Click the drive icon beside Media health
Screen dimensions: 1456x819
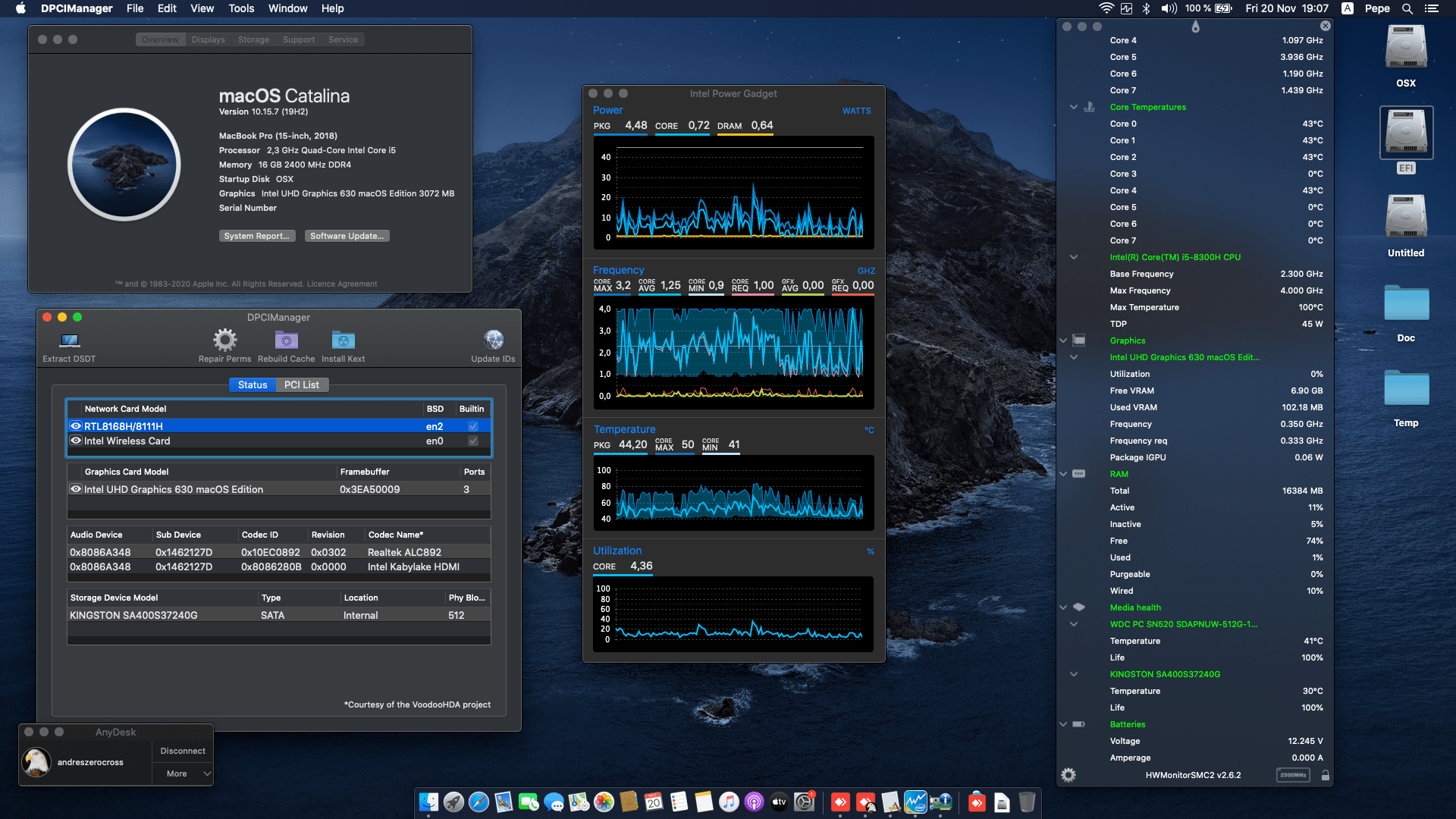pos(1079,607)
